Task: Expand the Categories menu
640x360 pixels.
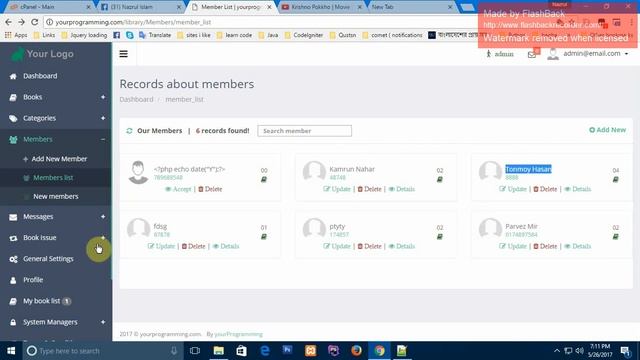Action: coord(103,118)
